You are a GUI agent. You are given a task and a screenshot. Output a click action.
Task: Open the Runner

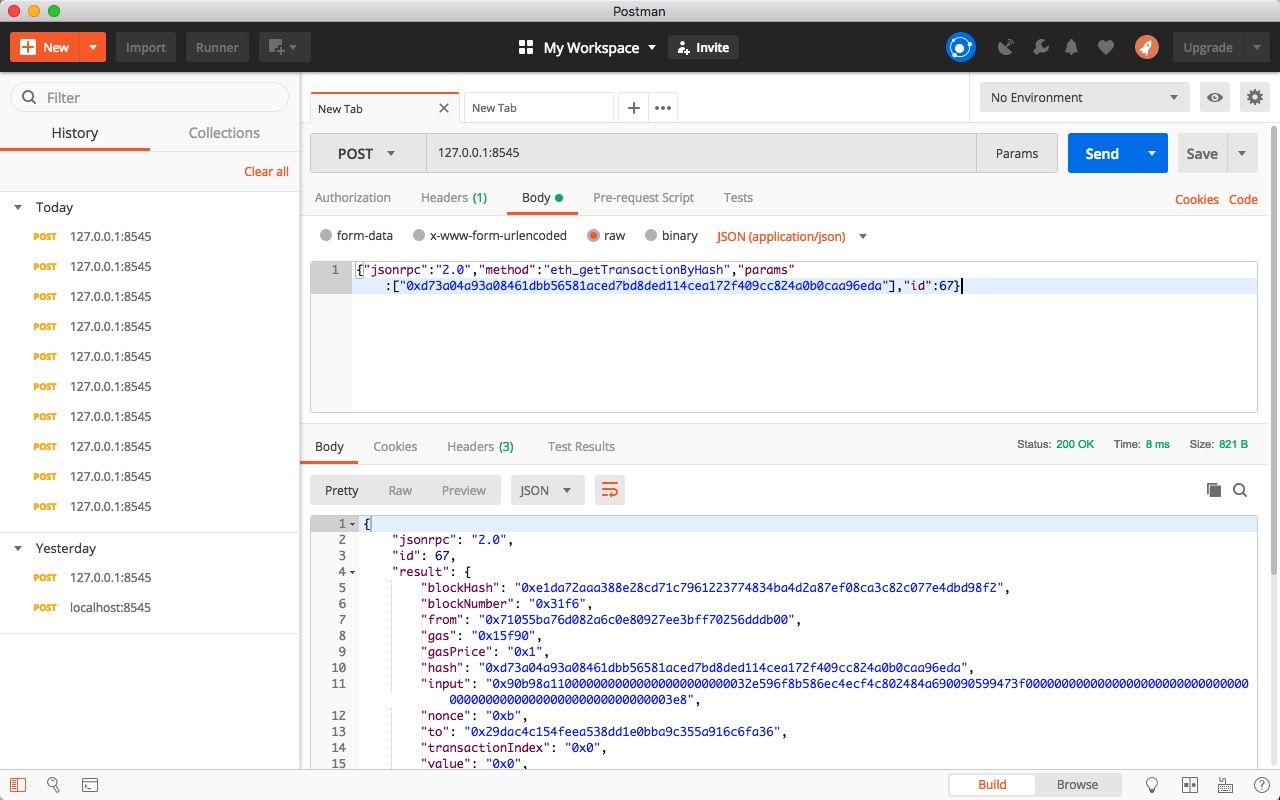217,47
